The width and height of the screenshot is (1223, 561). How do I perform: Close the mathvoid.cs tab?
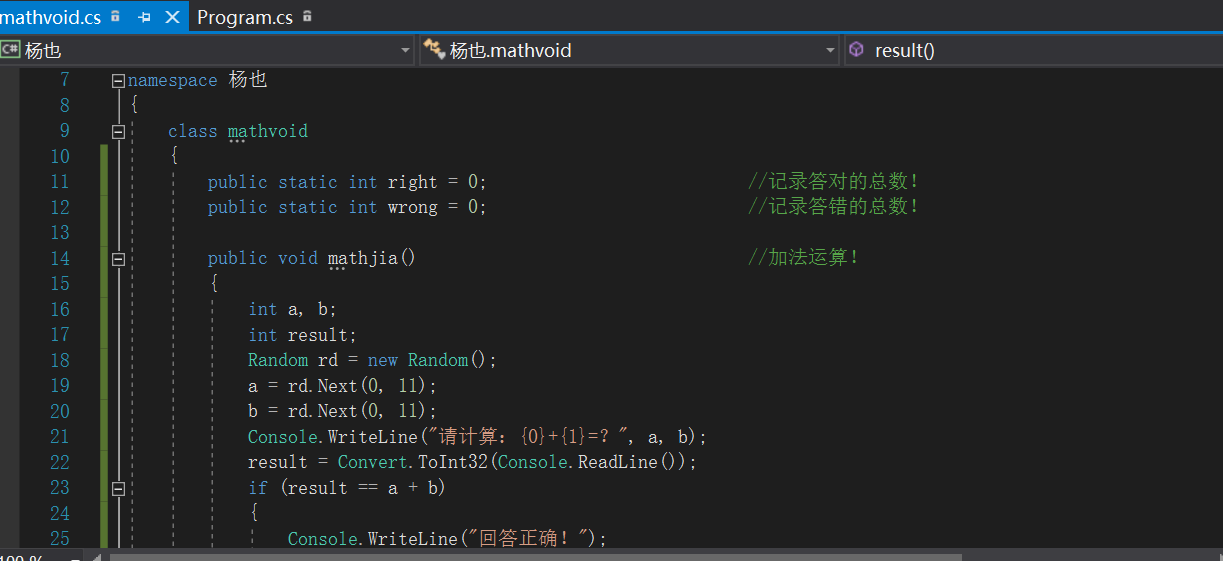click(x=172, y=17)
